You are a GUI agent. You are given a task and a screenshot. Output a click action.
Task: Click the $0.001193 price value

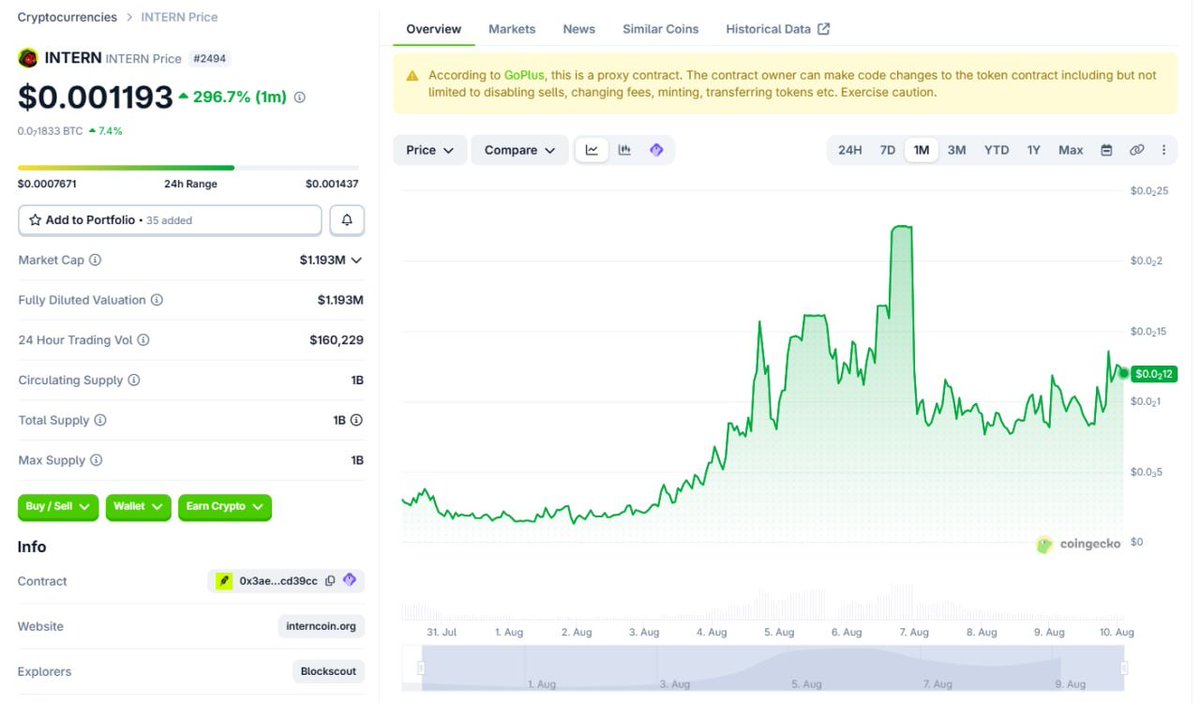click(95, 97)
